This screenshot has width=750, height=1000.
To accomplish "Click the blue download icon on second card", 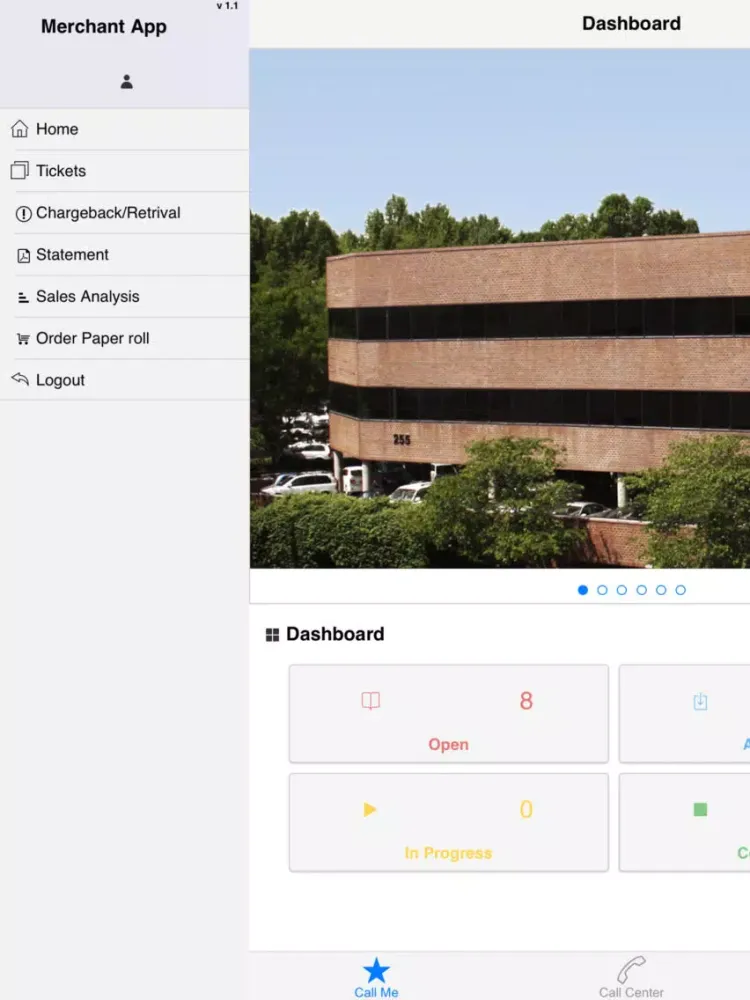I will tap(700, 702).
